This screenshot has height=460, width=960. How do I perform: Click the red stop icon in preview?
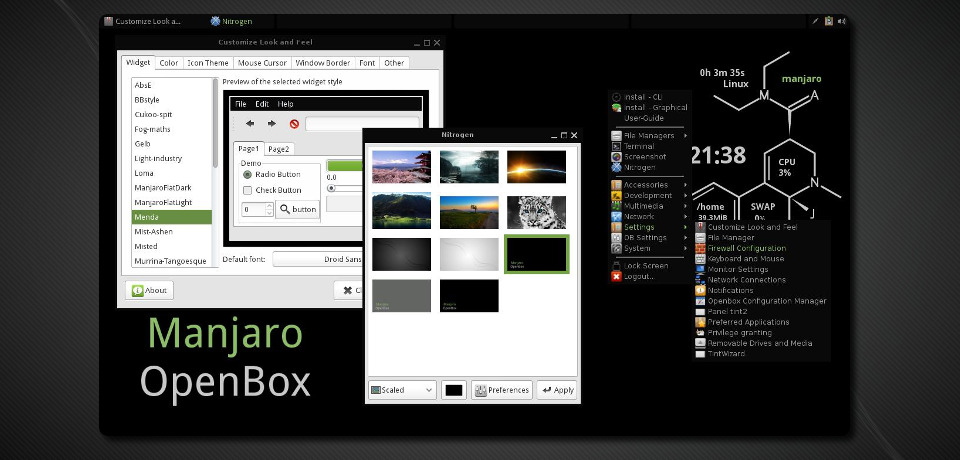tap(294, 124)
